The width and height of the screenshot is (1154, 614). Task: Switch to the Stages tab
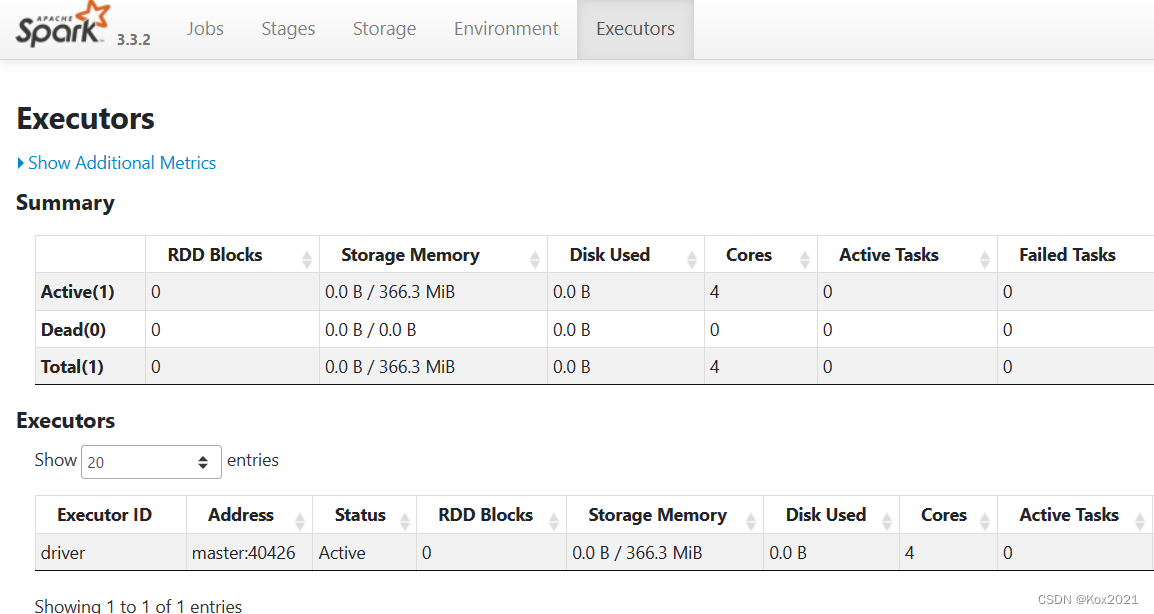[288, 29]
